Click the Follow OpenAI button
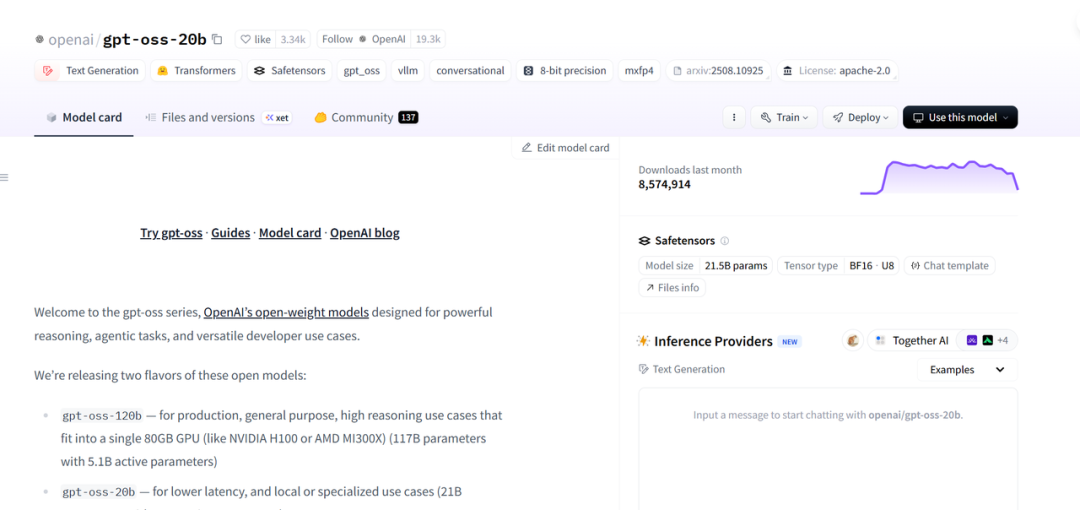 (364, 39)
